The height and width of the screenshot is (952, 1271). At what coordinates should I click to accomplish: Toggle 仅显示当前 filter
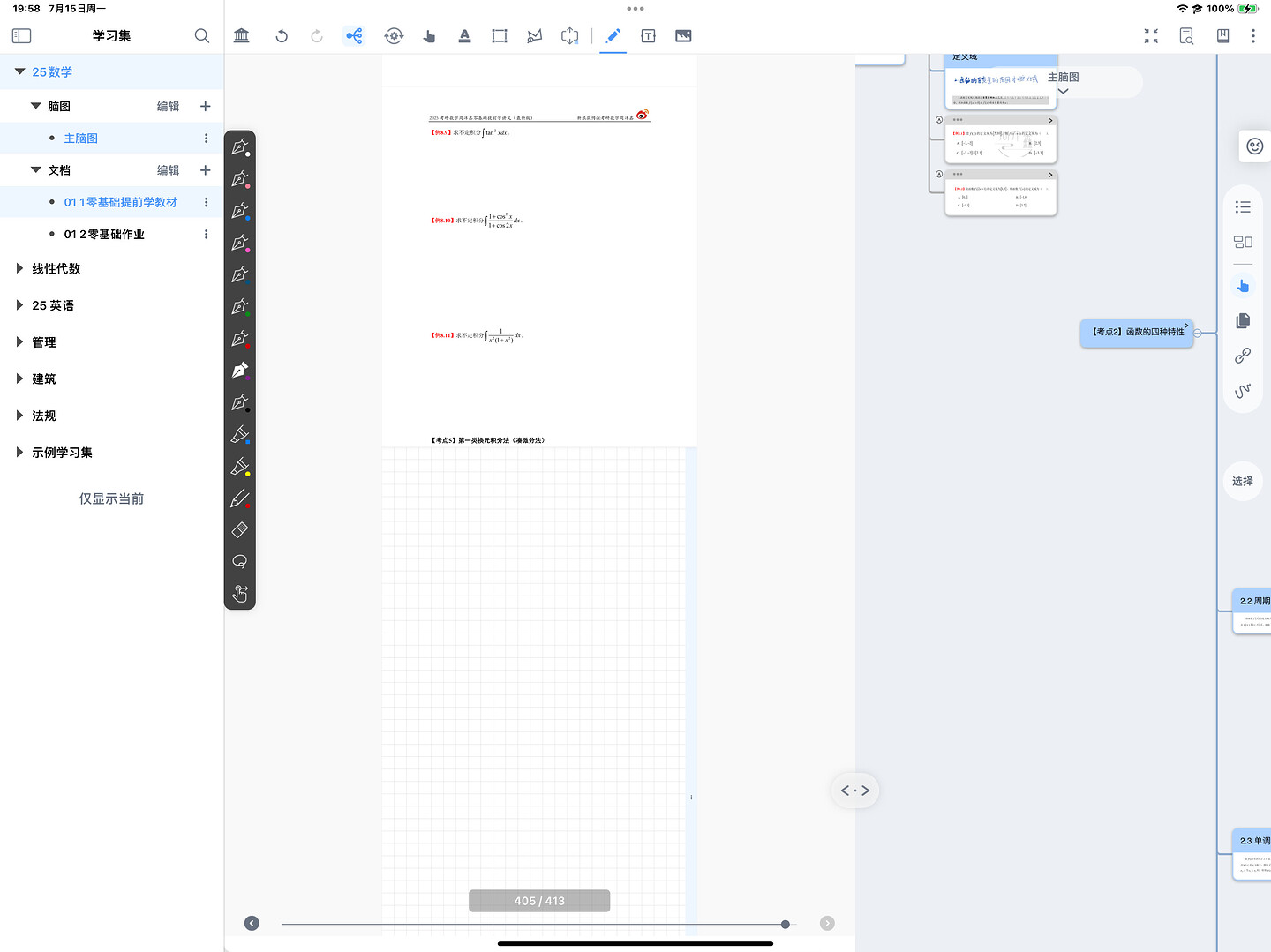tap(111, 498)
